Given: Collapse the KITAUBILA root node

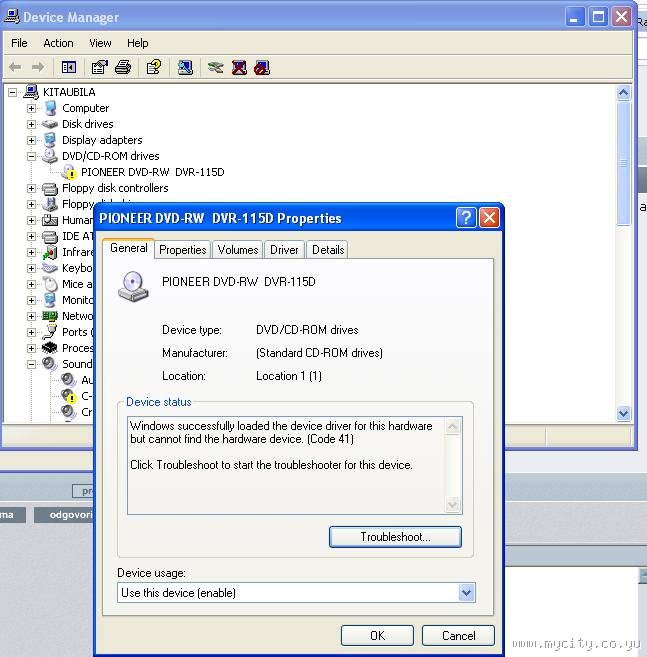Looking at the screenshot, I should [13, 92].
